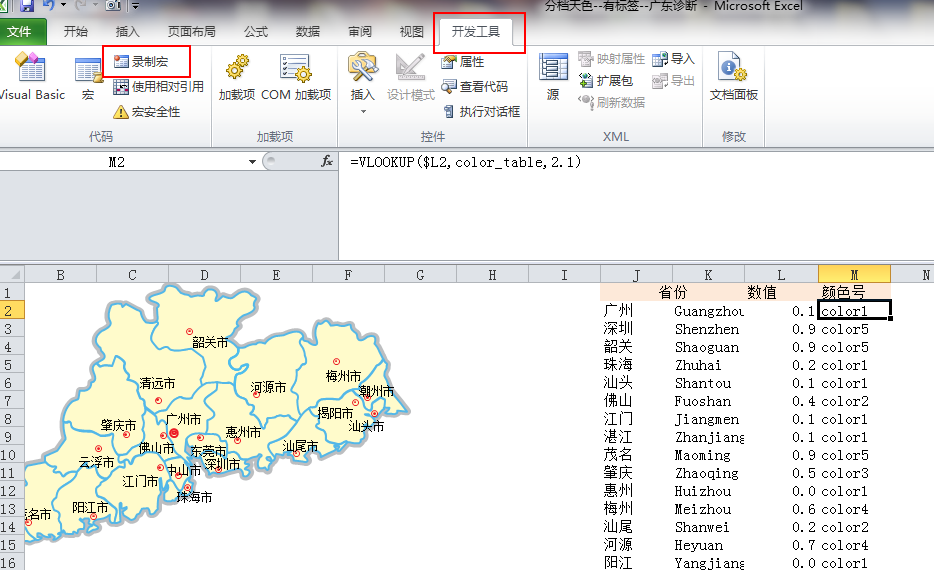Run the 执行对话框 command

481,111
